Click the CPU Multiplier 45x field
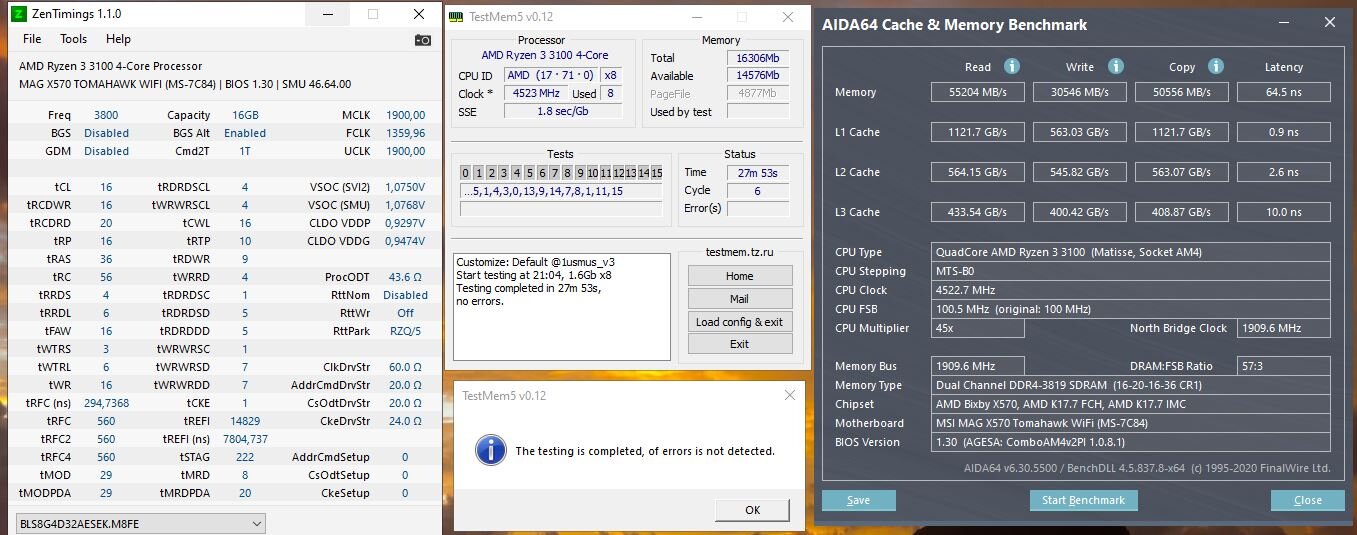1357x535 pixels. click(x=978, y=328)
